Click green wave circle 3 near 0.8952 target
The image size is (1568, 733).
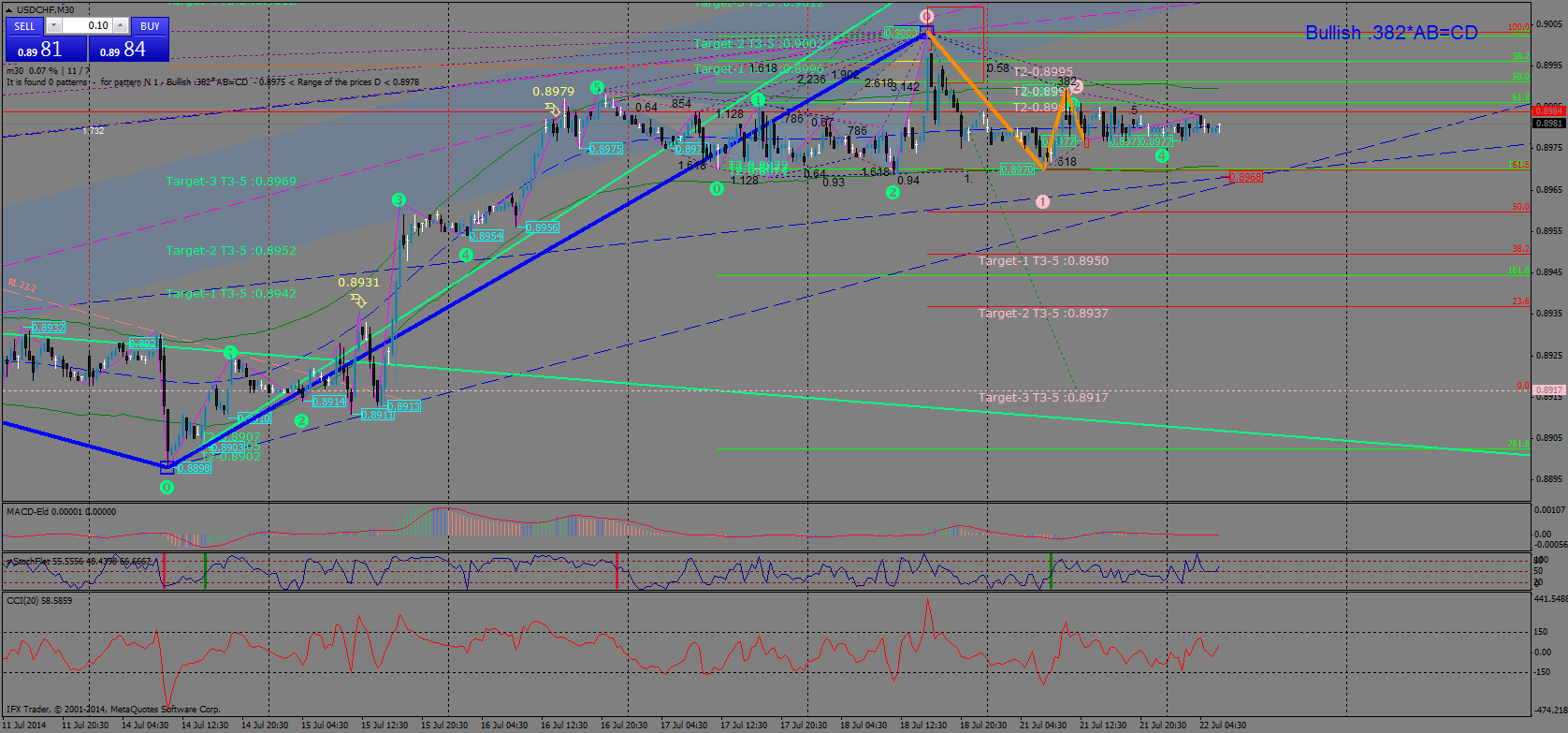pyautogui.click(x=399, y=199)
